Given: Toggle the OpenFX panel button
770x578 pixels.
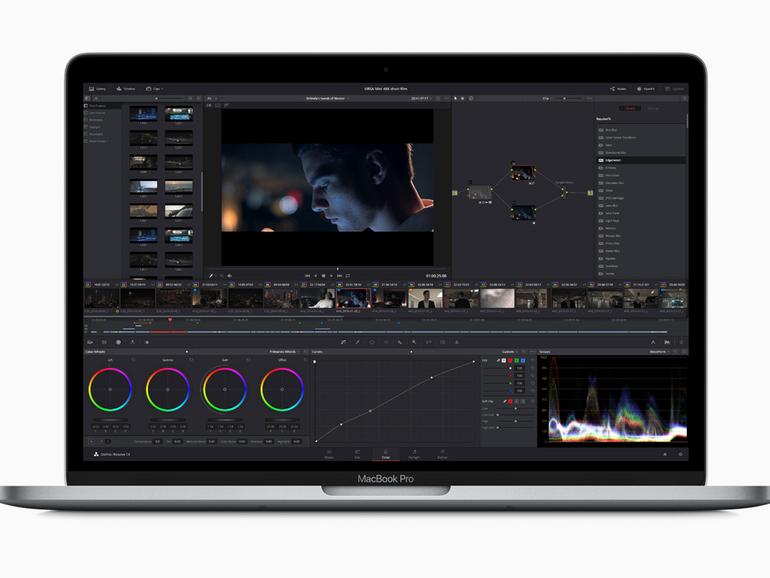Looking at the screenshot, I should pos(646,89).
